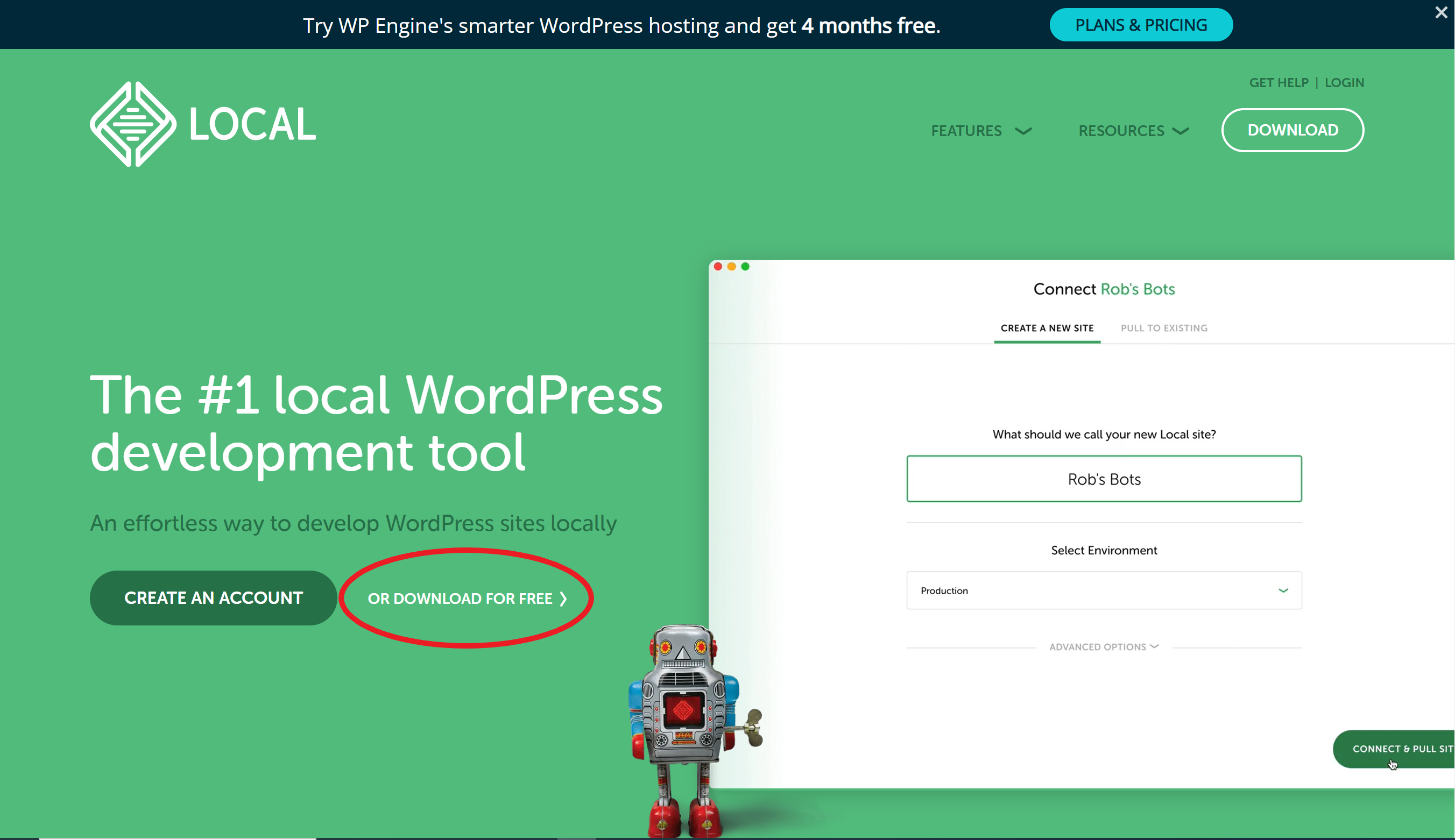
Task: Click Or Download for Free link
Action: [467, 598]
